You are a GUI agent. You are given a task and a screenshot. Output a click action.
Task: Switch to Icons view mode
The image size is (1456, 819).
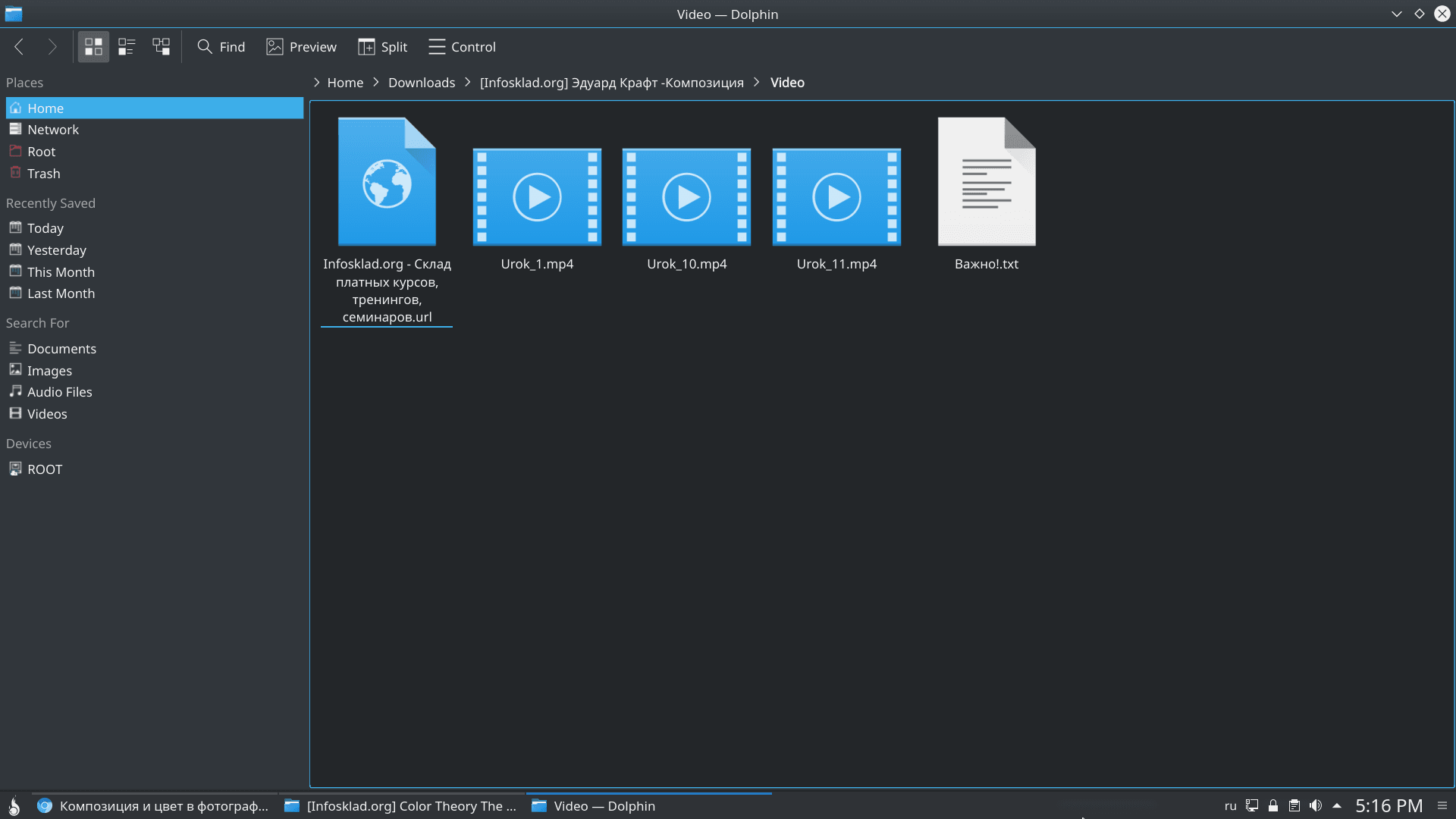[x=93, y=47]
